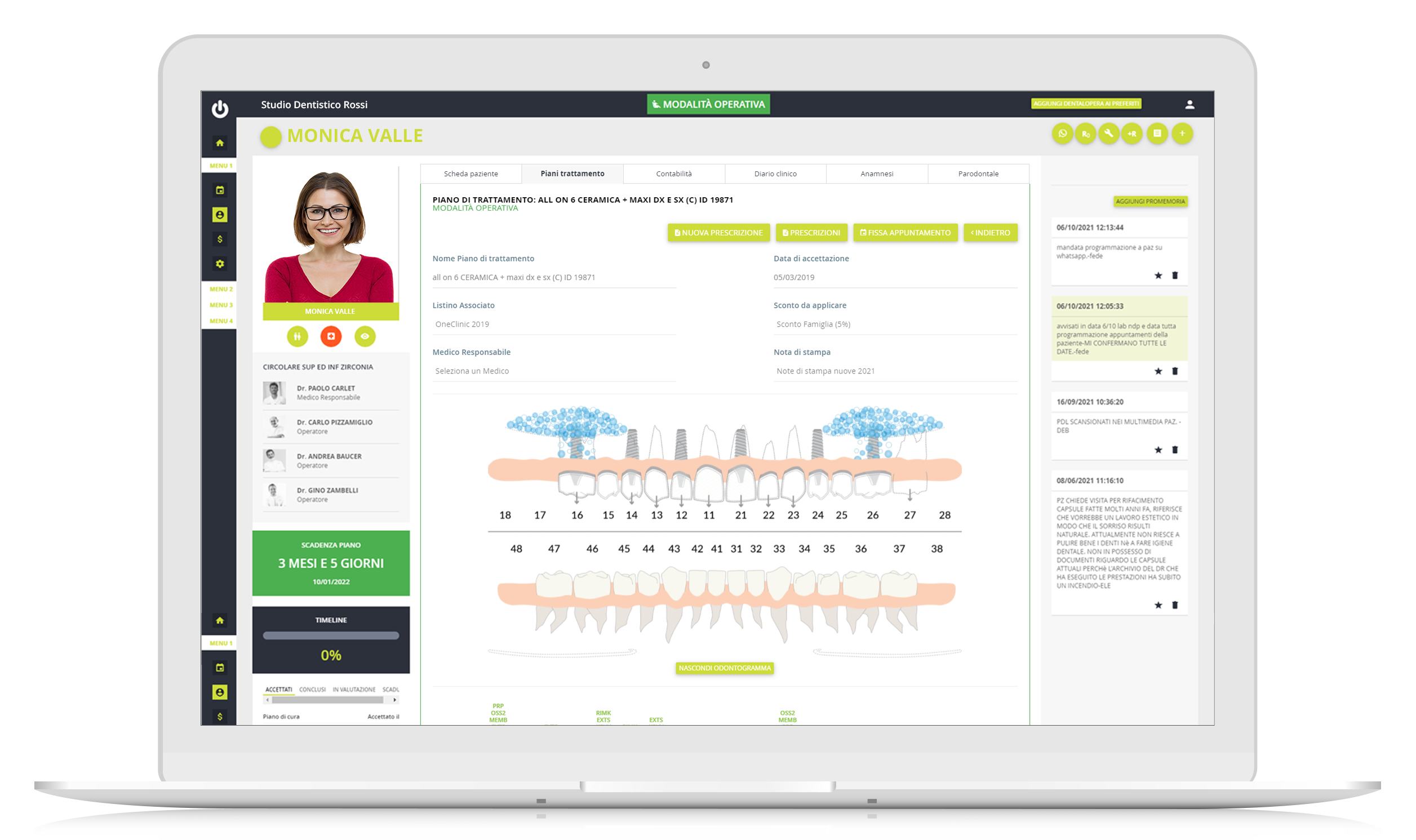Click the green MODALITÀ OPERATIVA header button
The image size is (1416, 840).
click(x=708, y=104)
